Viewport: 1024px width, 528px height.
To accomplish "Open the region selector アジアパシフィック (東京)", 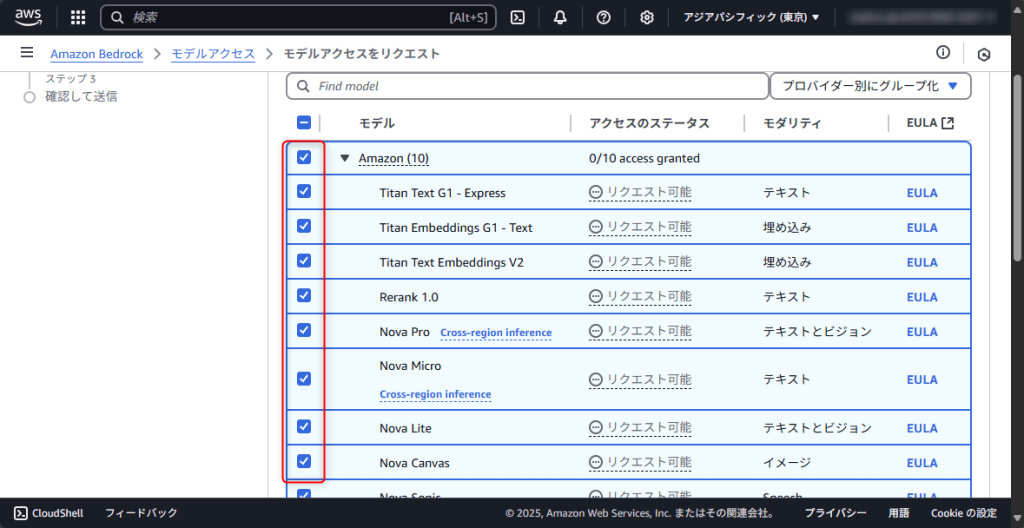I will tap(751, 18).
